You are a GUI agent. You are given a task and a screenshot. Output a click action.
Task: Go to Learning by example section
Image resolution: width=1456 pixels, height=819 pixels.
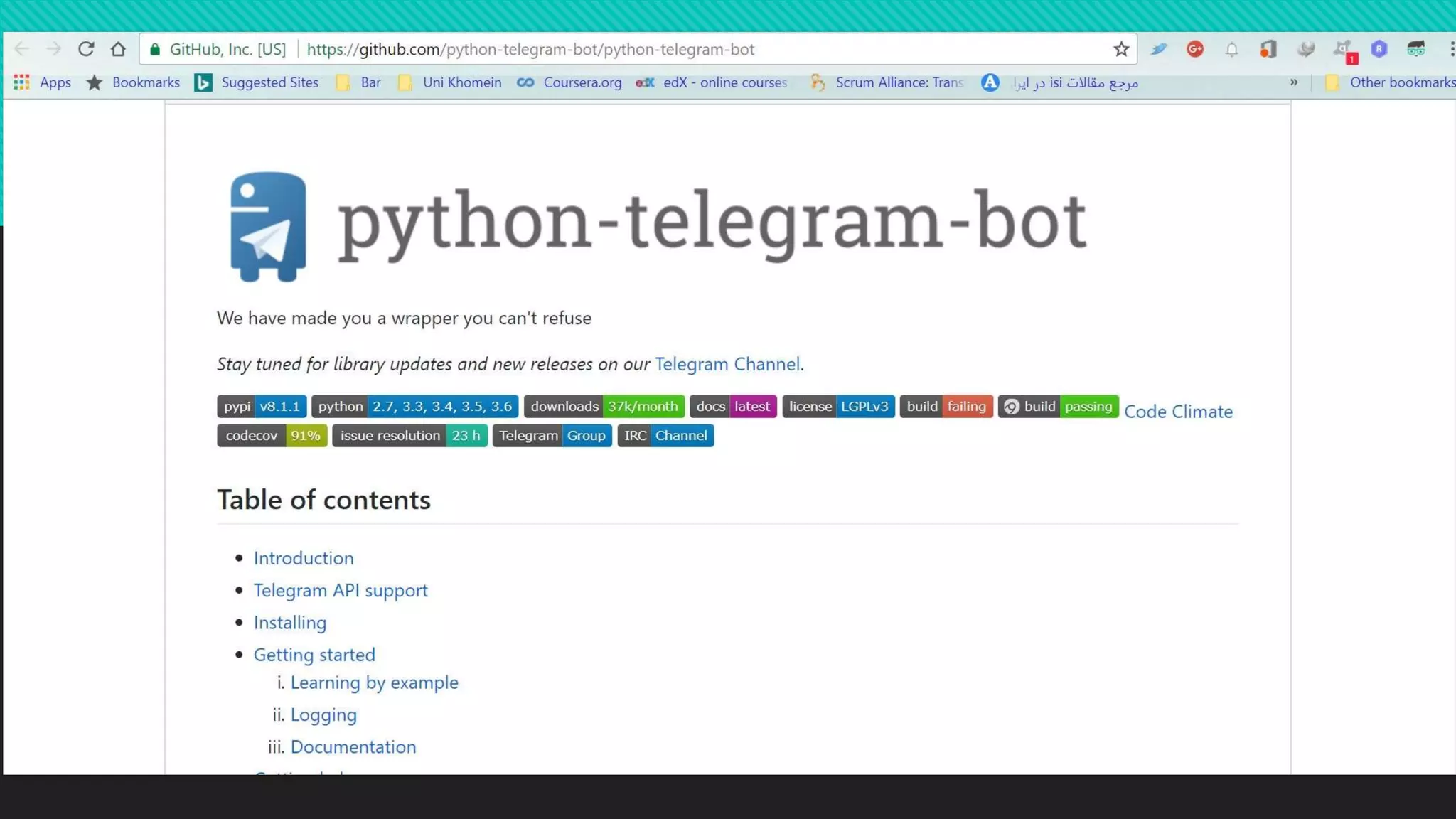[374, 682]
